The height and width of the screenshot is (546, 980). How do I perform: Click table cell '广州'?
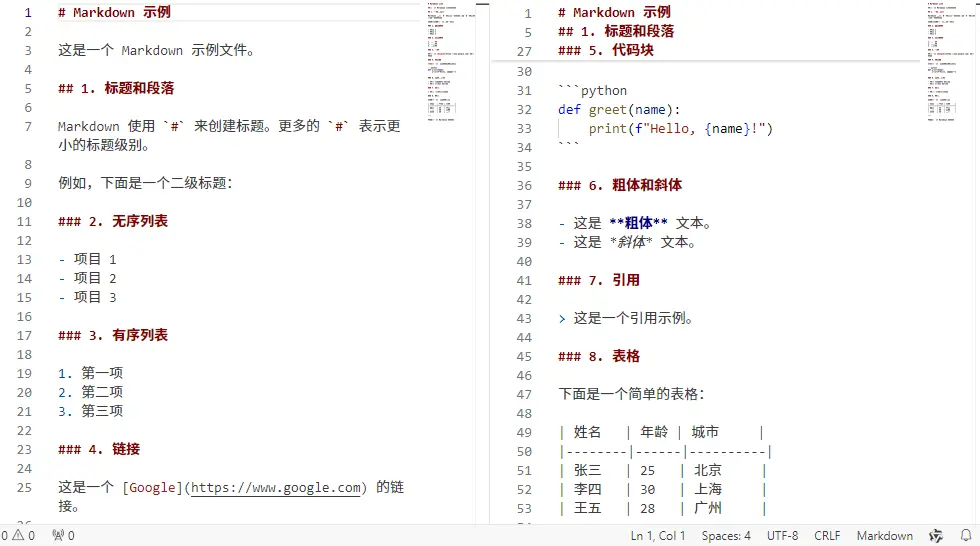point(708,509)
